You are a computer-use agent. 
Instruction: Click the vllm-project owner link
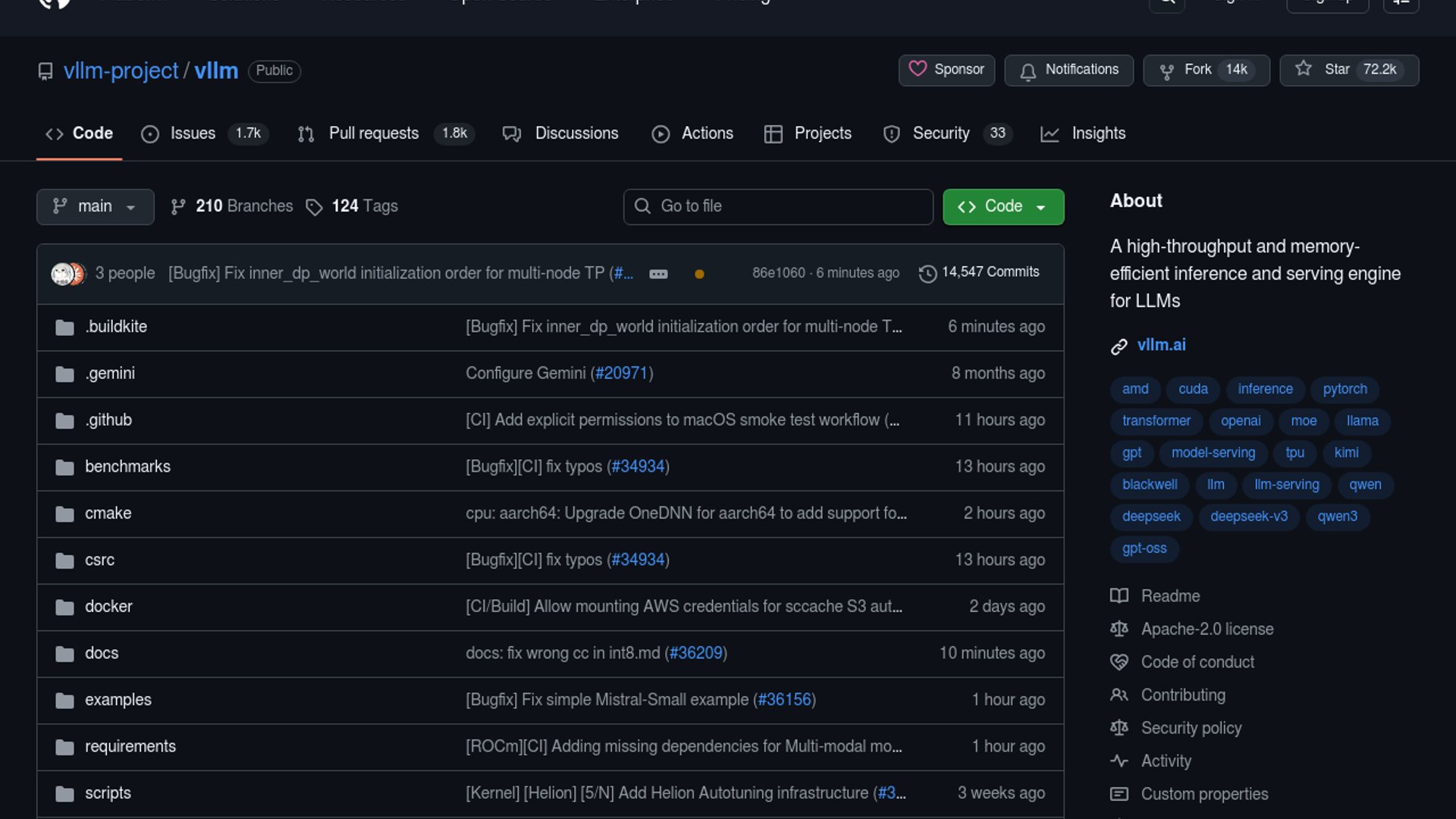click(121, 71)
